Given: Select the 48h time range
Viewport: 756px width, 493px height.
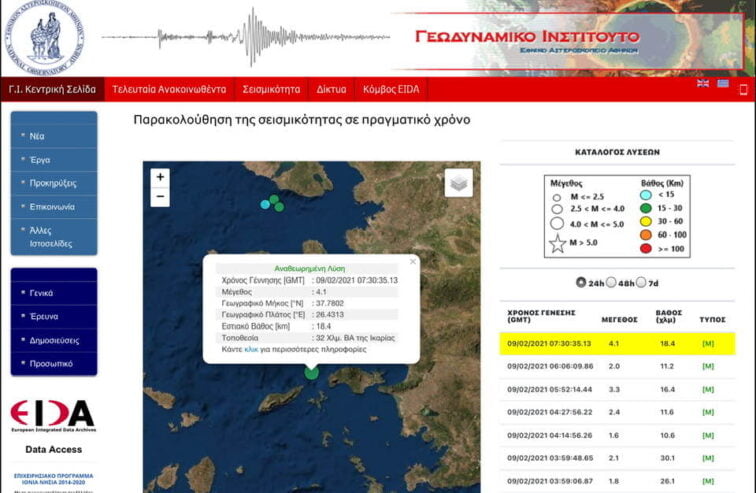Looking at the screenshot, I should pos(611,282).
